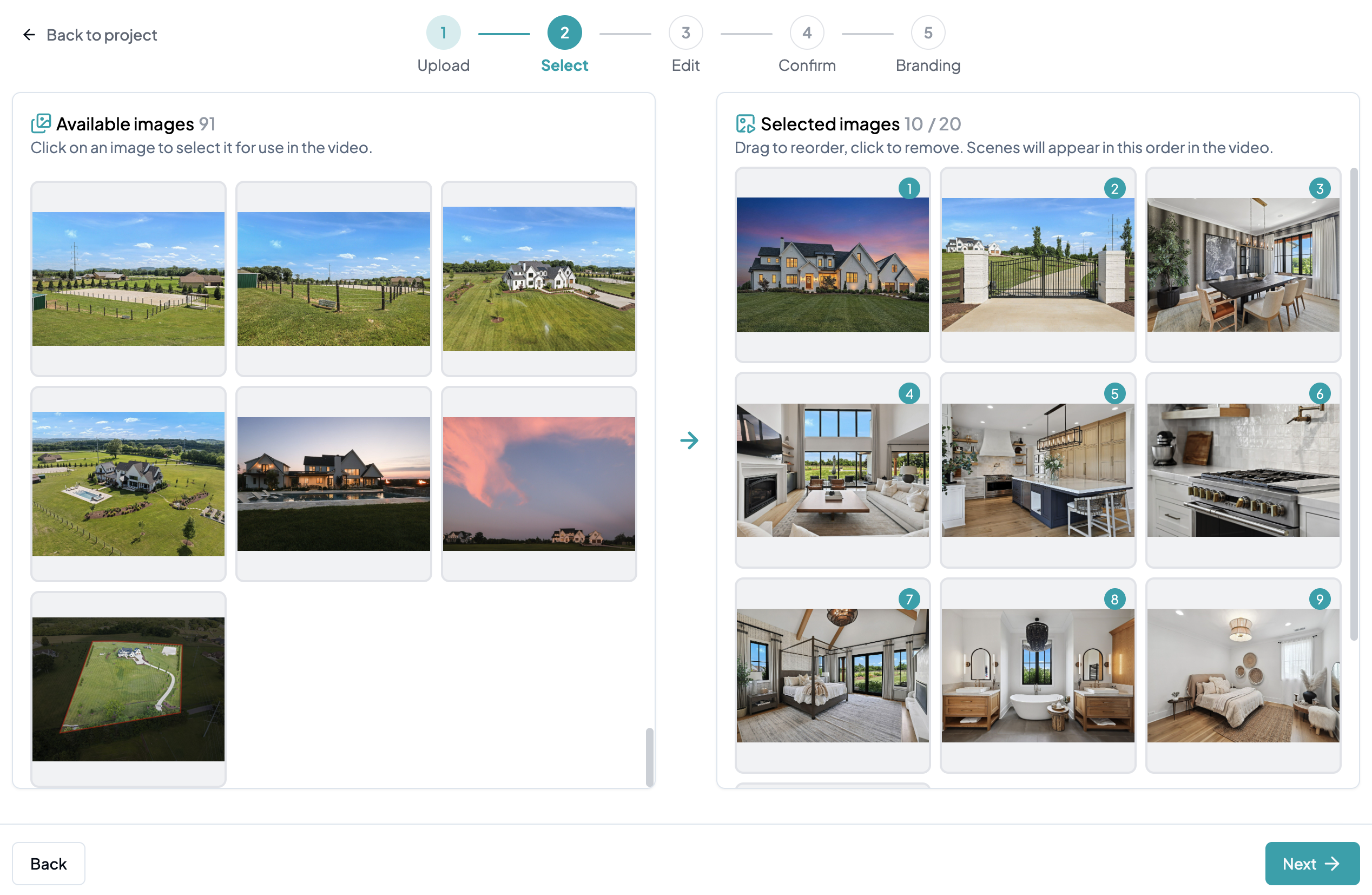Select the pink sunset clouds image
The image size is (1372, 895).
point(538,483)
